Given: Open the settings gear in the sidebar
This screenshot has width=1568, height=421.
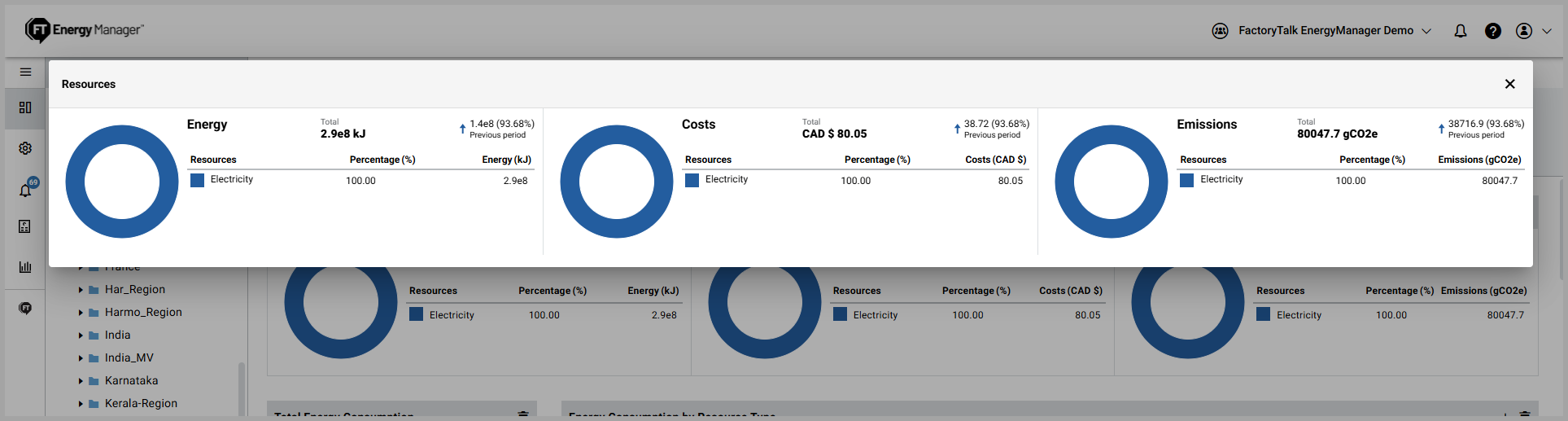Looking at the screenshot, I should pyautogui.click(x=25, y=148).
